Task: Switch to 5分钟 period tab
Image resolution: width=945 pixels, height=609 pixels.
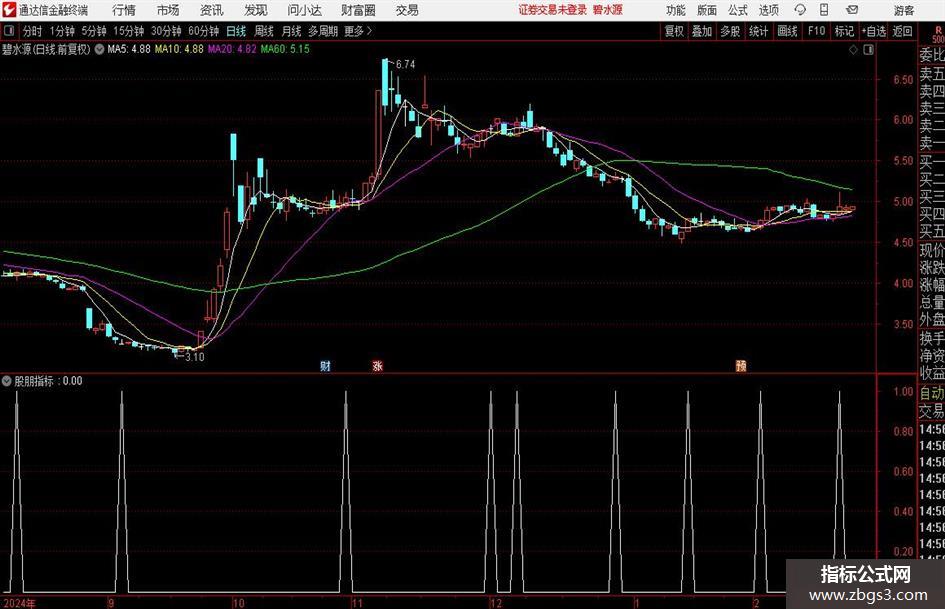Action: pyautogui.click(x=94, y=31)
